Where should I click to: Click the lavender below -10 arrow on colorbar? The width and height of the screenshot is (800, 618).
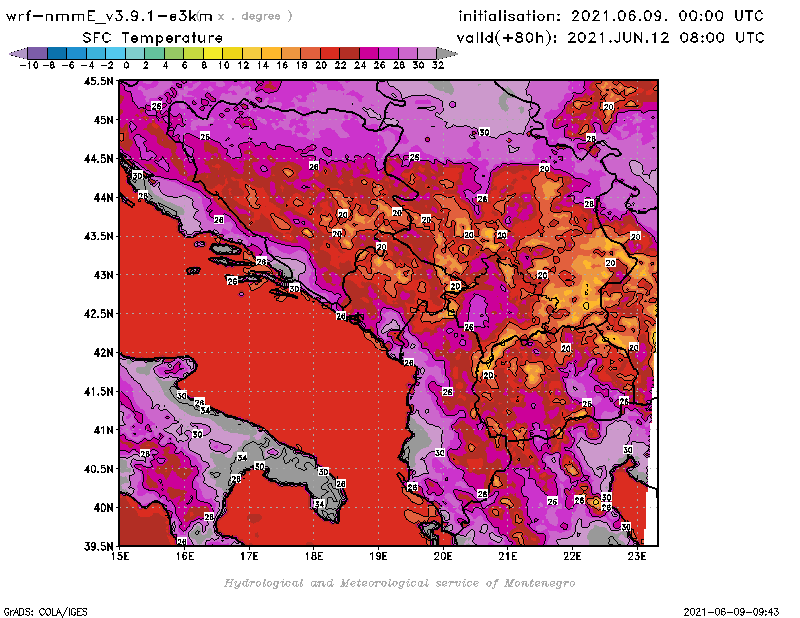(19, 53)
